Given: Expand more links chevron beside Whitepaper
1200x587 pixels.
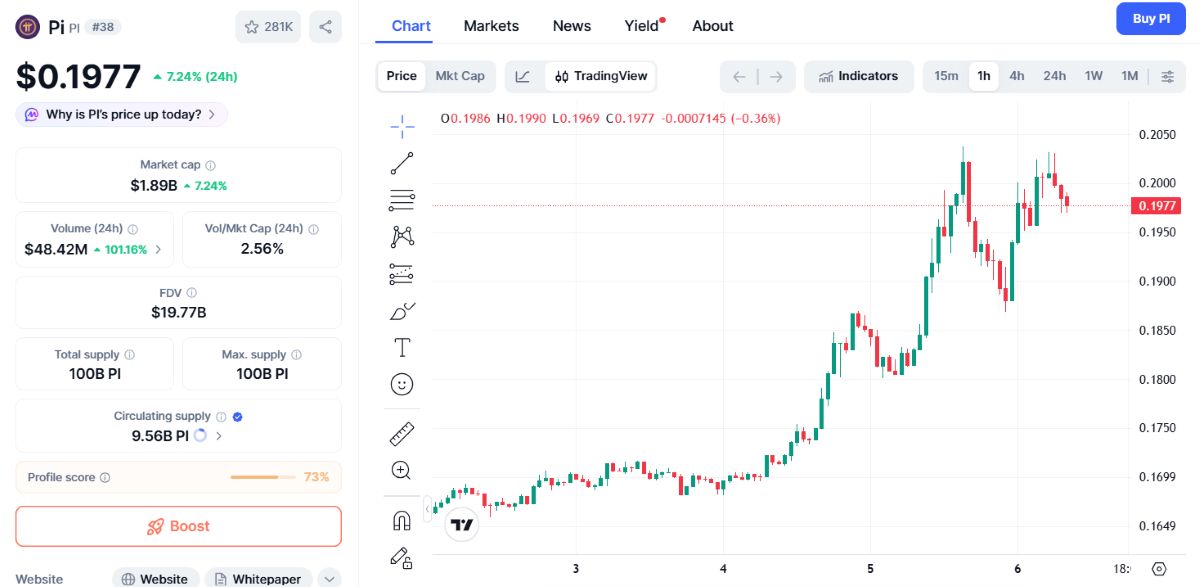Looking at the screenshot, I should [x=329, y=579].
